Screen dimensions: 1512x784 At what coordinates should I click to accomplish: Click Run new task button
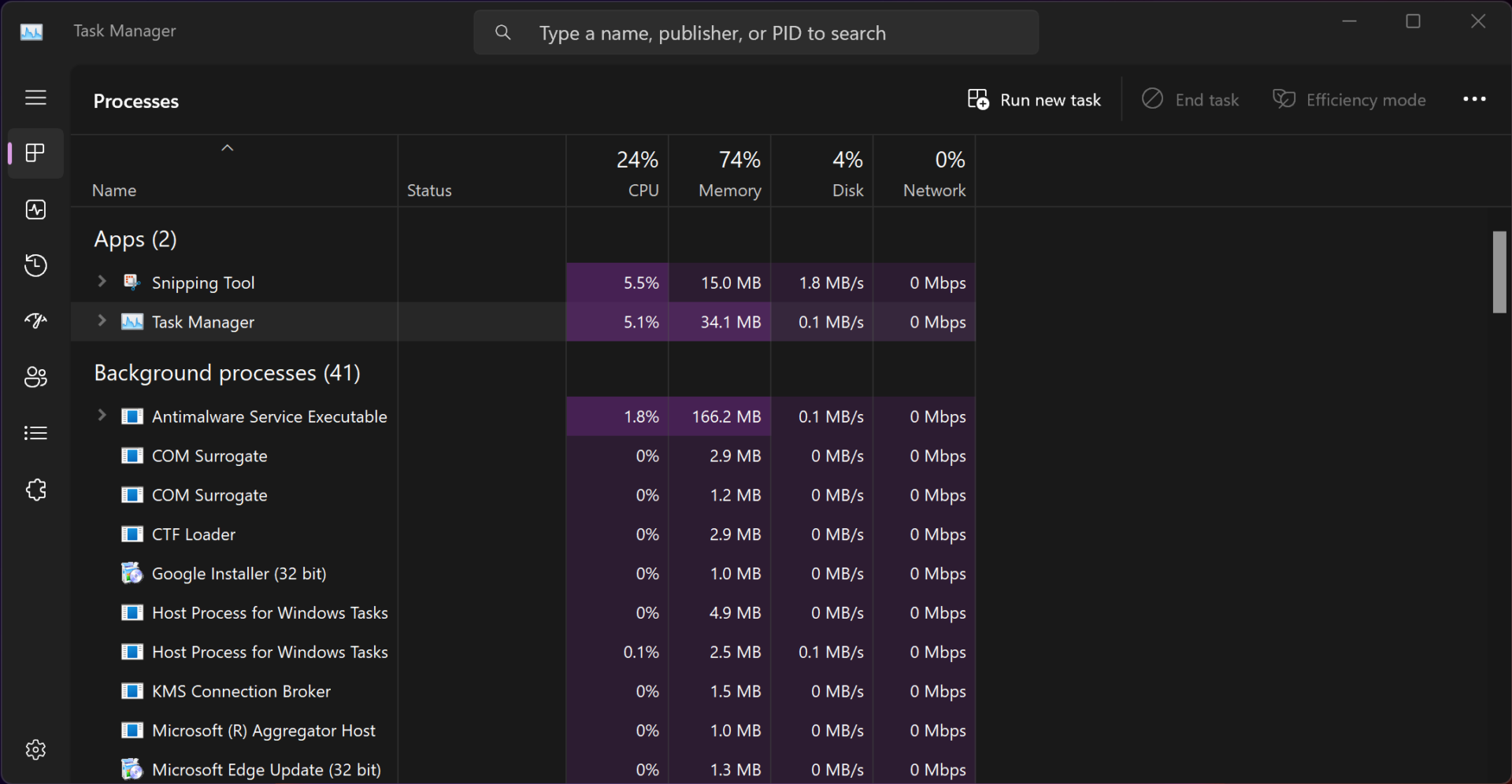coord(1034,100)
